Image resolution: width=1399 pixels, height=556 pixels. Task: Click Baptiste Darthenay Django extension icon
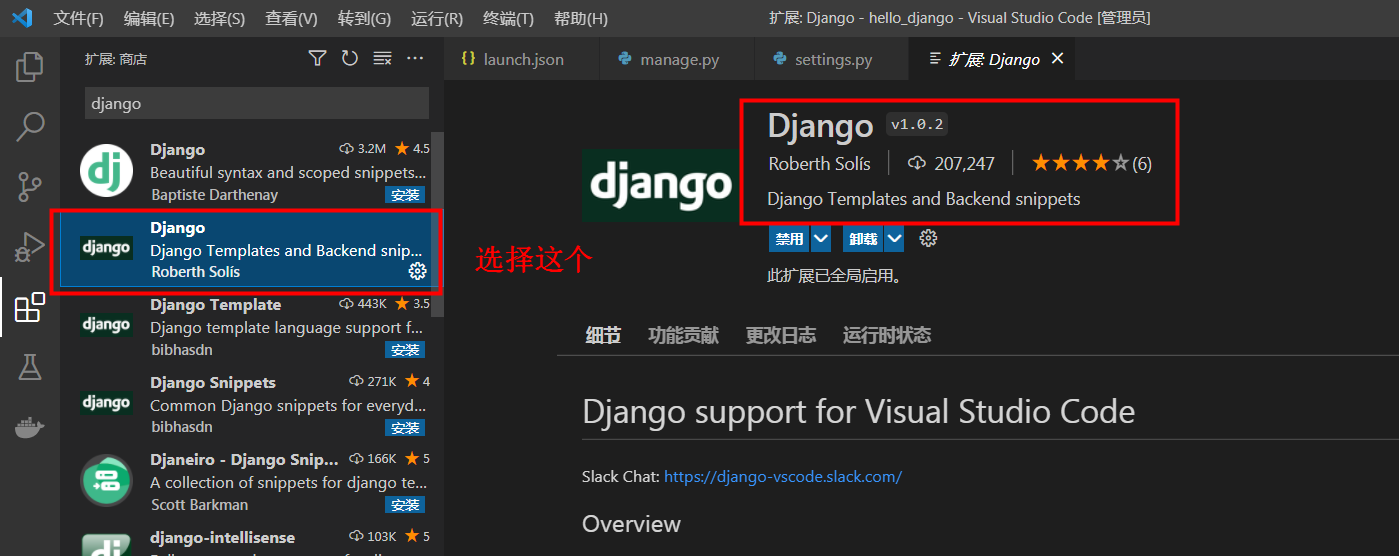click(x=106, y=171)
